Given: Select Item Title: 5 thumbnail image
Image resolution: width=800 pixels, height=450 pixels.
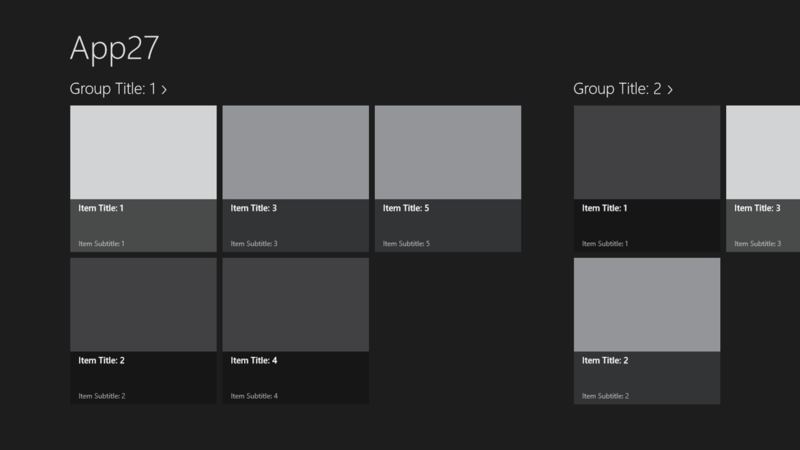Looking at the screenshot, I should click(448, 152).
